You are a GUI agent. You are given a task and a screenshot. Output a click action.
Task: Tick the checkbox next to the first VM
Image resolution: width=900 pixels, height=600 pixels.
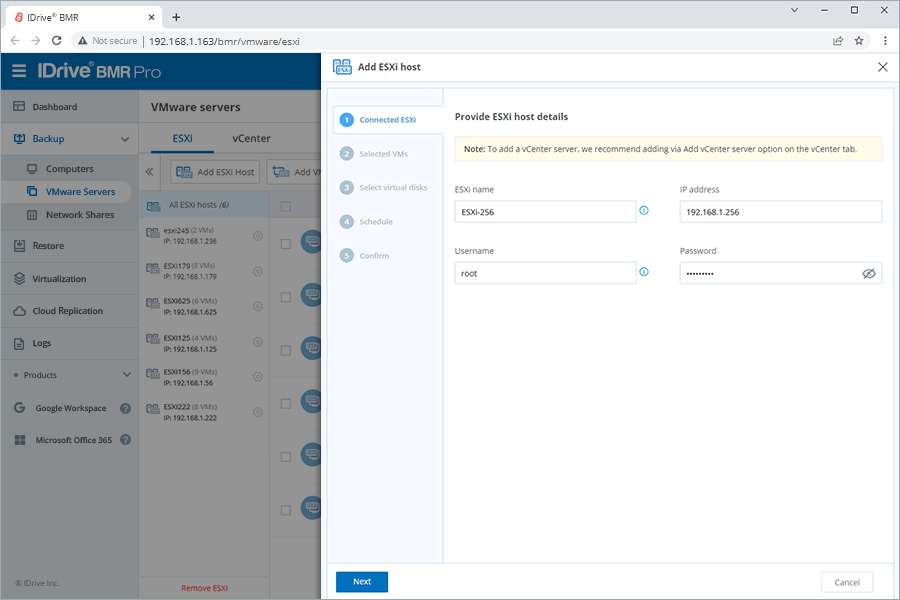coord(287,241)
